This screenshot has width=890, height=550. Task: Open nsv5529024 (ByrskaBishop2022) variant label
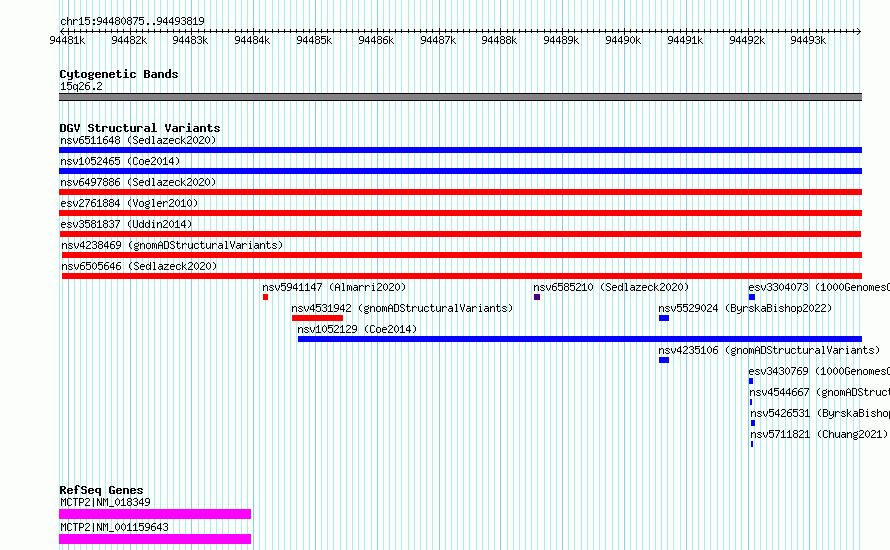point(745,308)
